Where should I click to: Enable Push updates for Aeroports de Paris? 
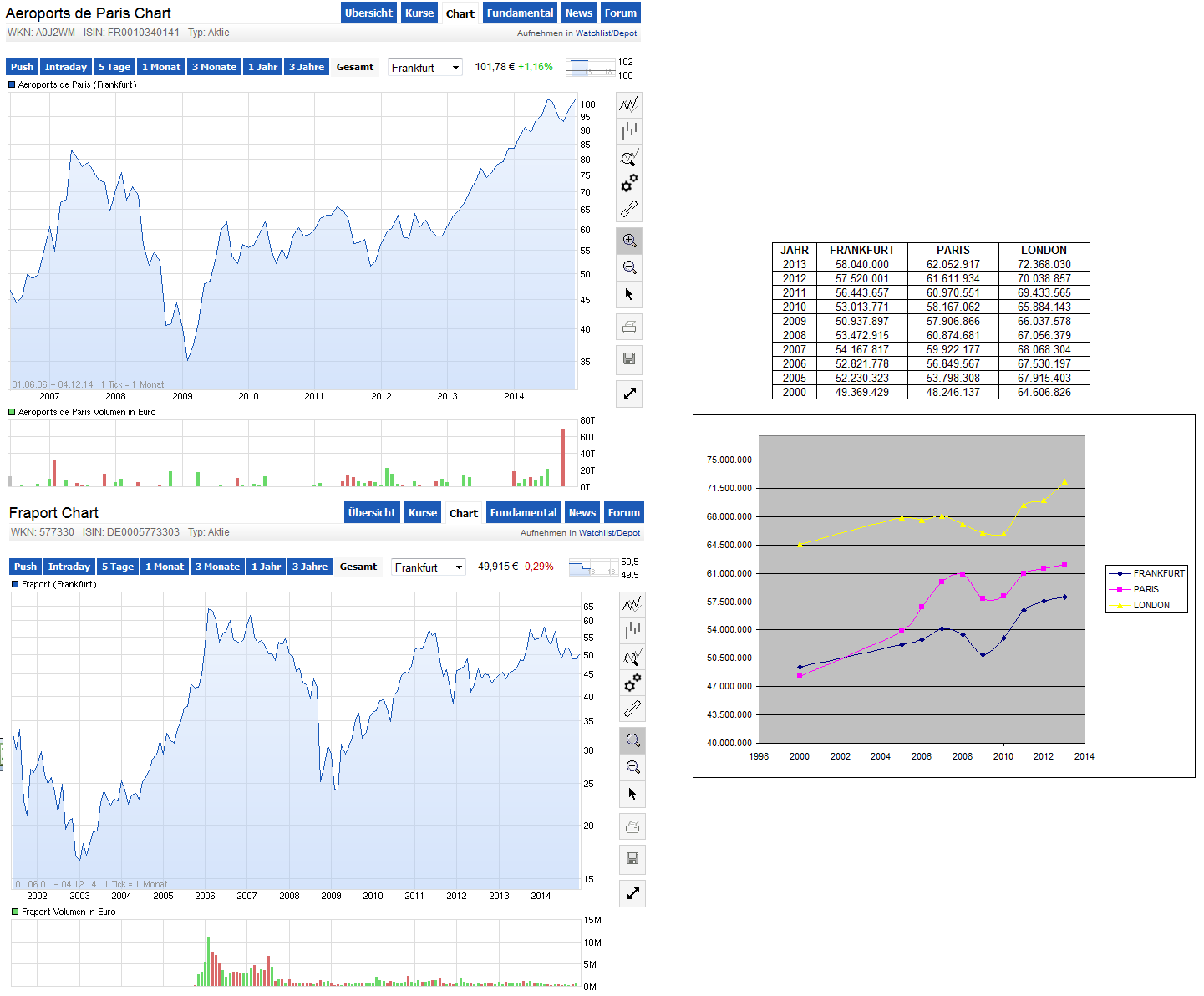click(22, 66)
